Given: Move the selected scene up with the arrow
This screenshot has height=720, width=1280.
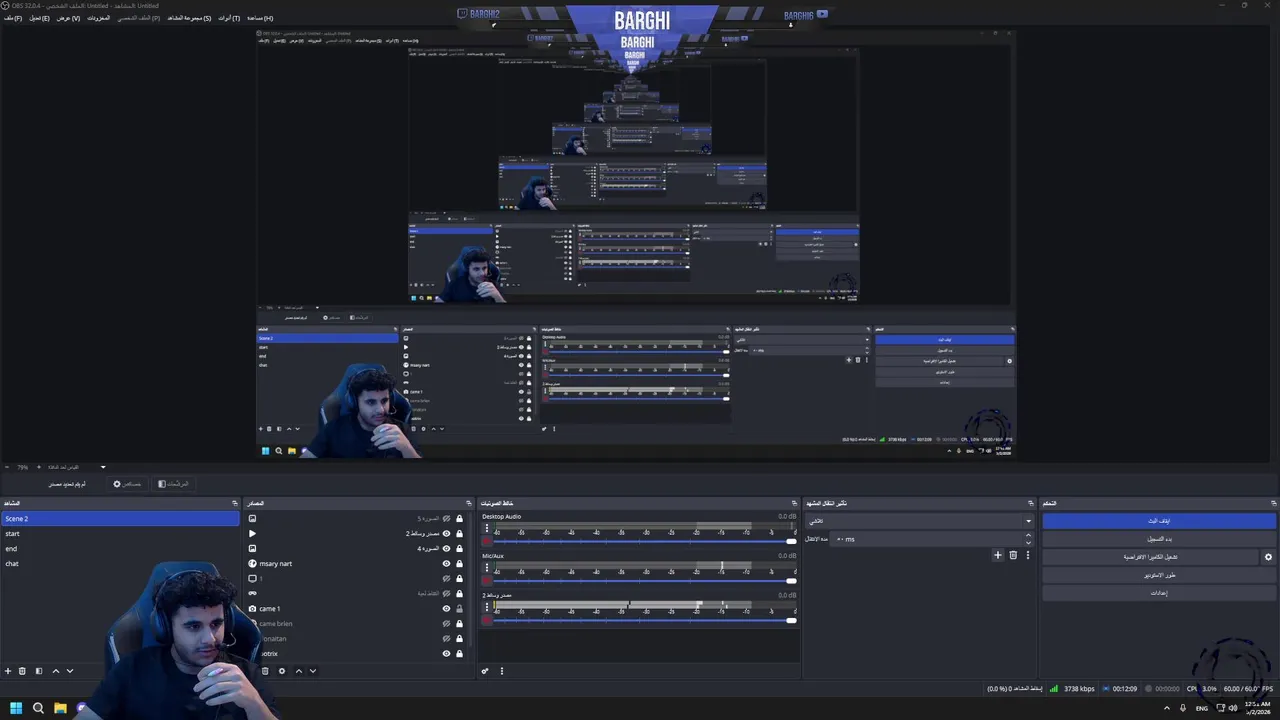Looking at the screenshot, I should 55,671.
